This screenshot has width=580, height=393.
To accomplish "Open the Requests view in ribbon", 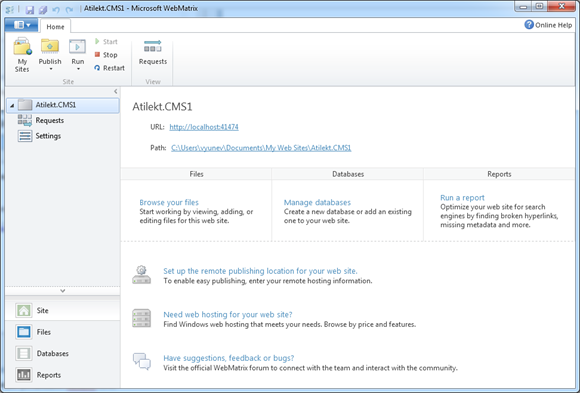I will pyautogui.click(x=153, y=52).
